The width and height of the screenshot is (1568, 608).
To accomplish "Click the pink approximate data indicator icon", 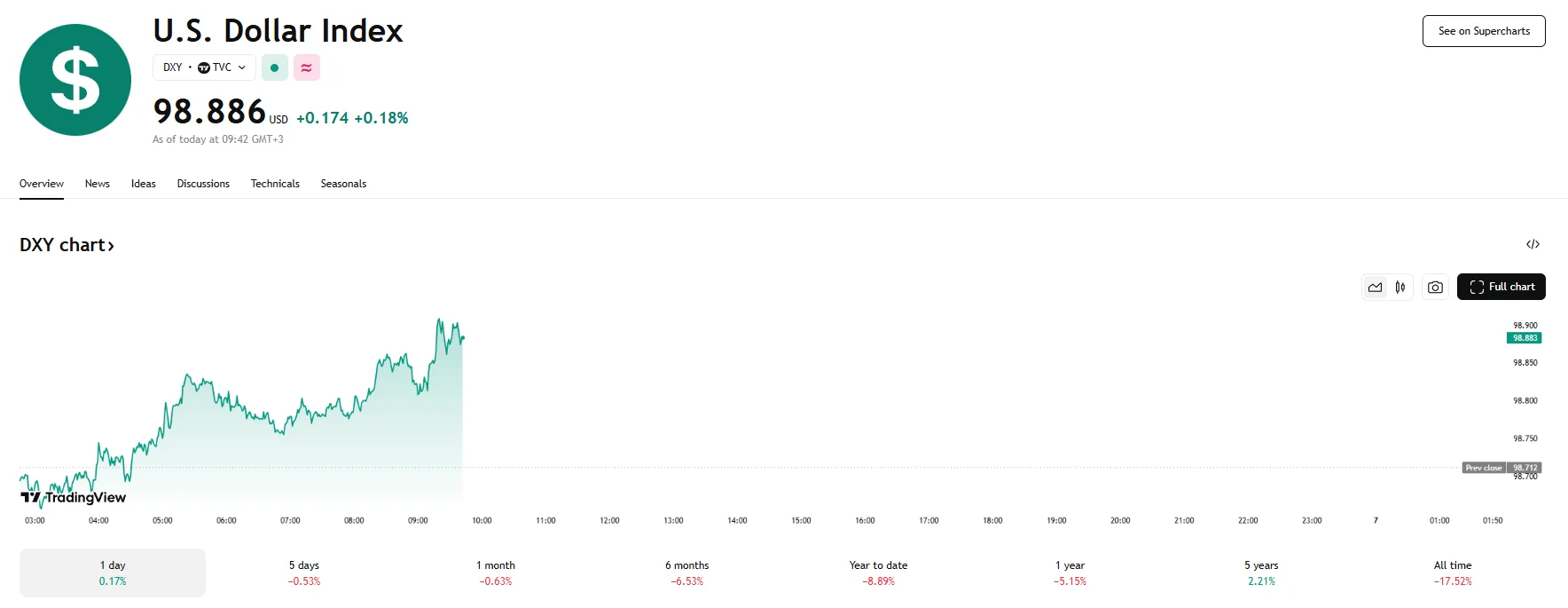I will click(307, 67).
